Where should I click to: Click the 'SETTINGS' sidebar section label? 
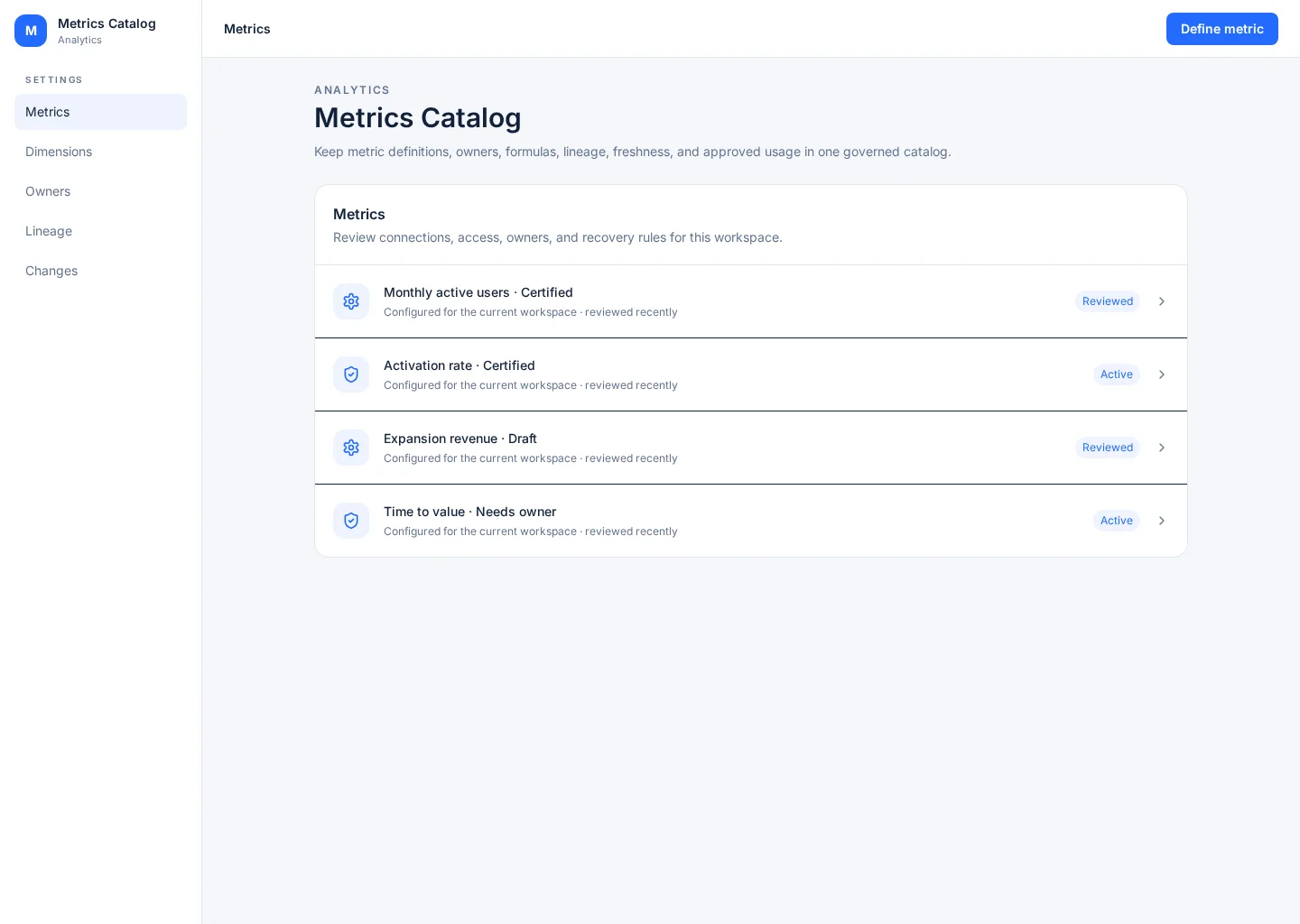(x=54, y=80)
